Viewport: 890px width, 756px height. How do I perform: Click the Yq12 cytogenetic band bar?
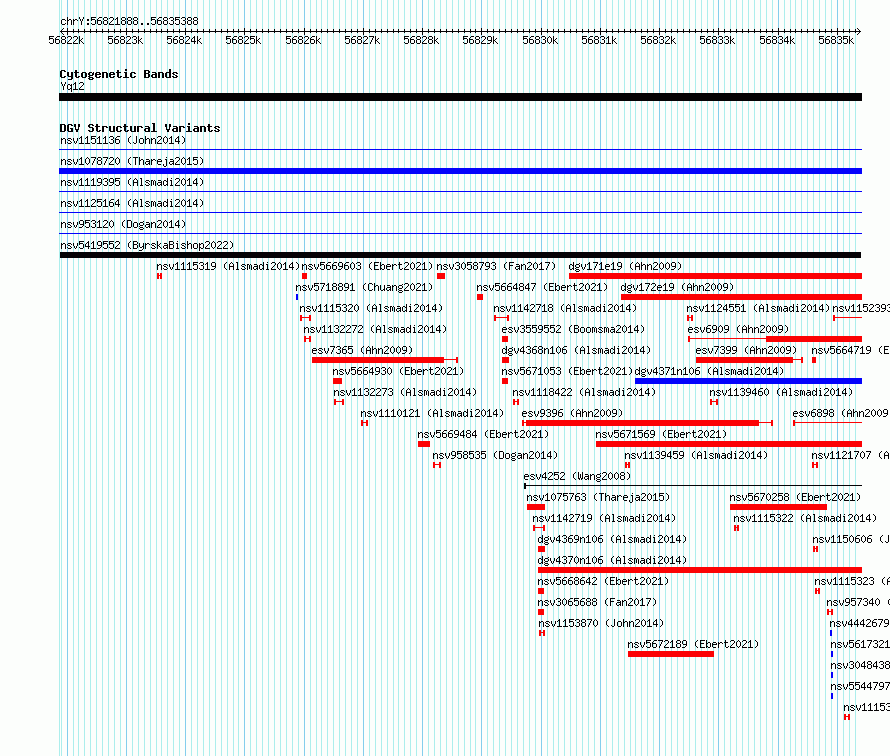460,97
